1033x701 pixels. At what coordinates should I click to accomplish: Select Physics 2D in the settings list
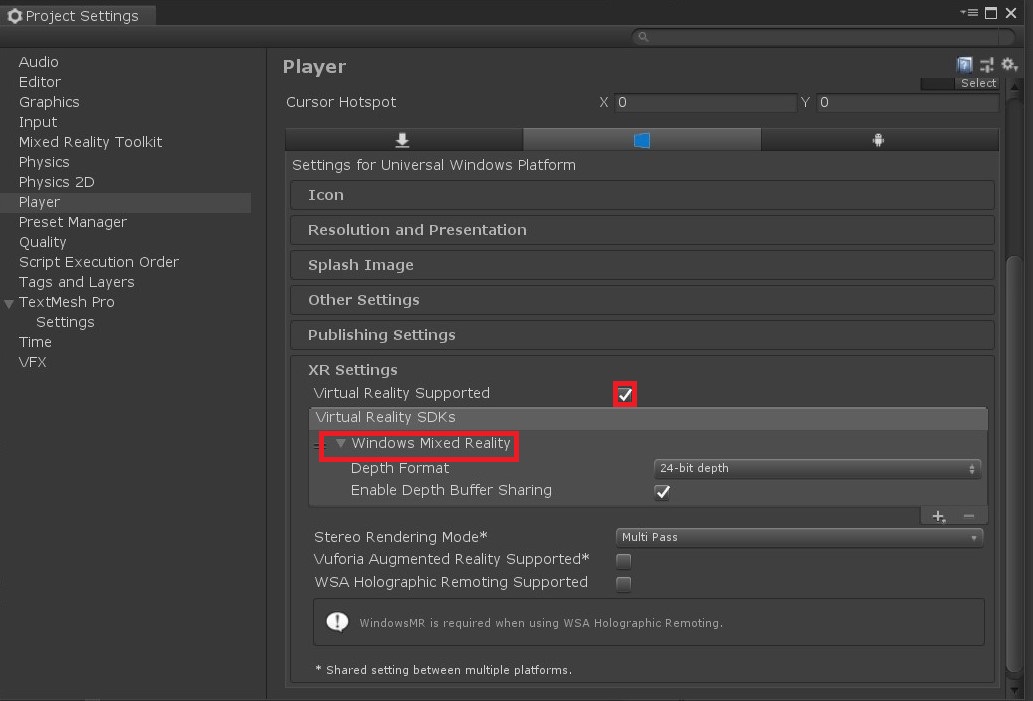coord(57,182)
